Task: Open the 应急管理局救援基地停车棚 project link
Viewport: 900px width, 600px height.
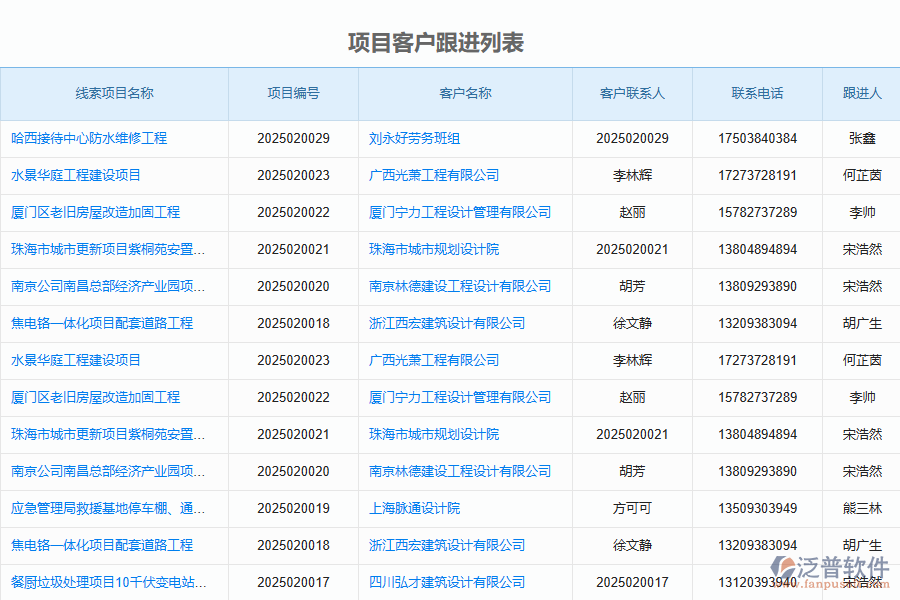Action: pos(108,508)
